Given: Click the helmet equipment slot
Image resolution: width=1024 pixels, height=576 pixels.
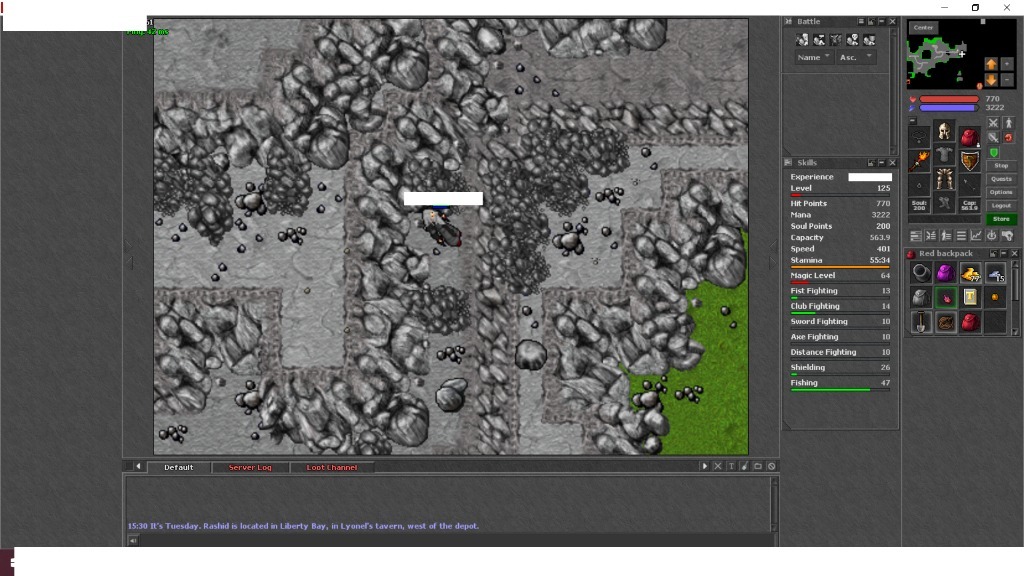Looking at the screenshot, I should click(x=944, y=131).
